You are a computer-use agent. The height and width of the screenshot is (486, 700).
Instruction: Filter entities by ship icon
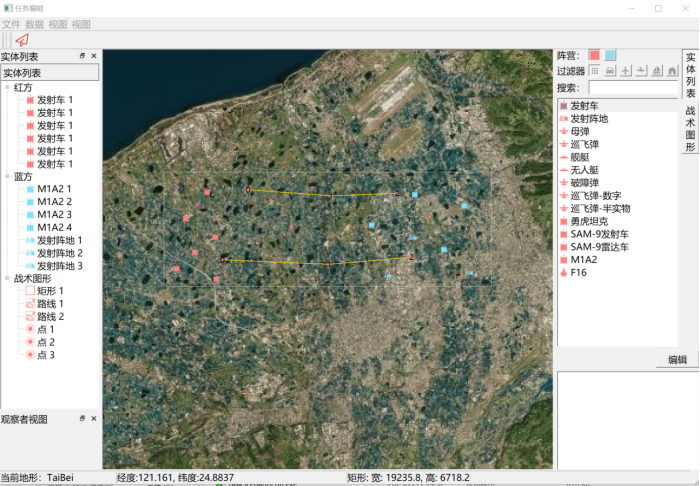click(656, 71)
